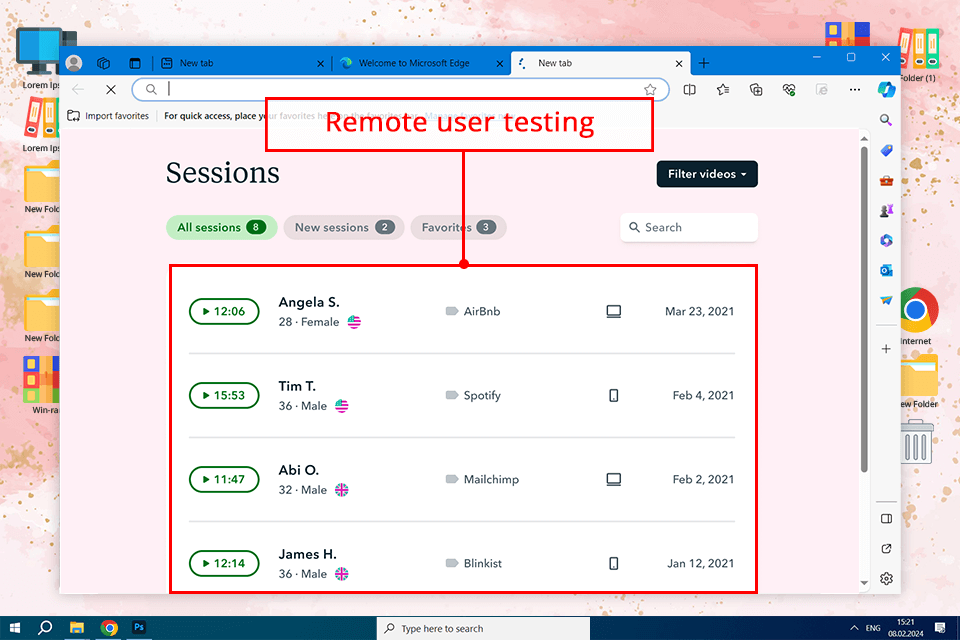Show New sessions filter
The width and height of the screenshot is (960, 640).
(344, 227)
